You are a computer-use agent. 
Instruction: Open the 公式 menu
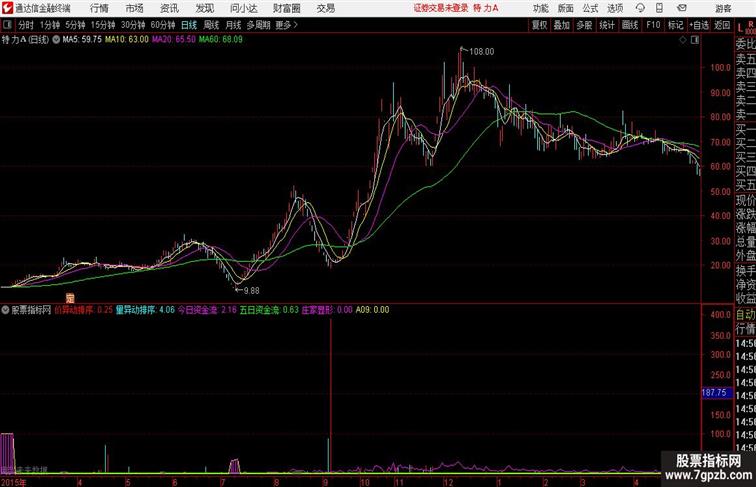click(x=590, y=8)
